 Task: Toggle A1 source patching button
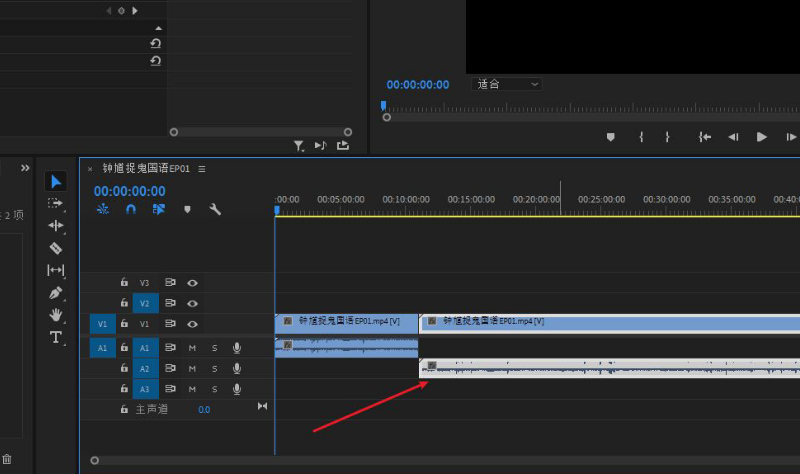[x=103, y=348]
